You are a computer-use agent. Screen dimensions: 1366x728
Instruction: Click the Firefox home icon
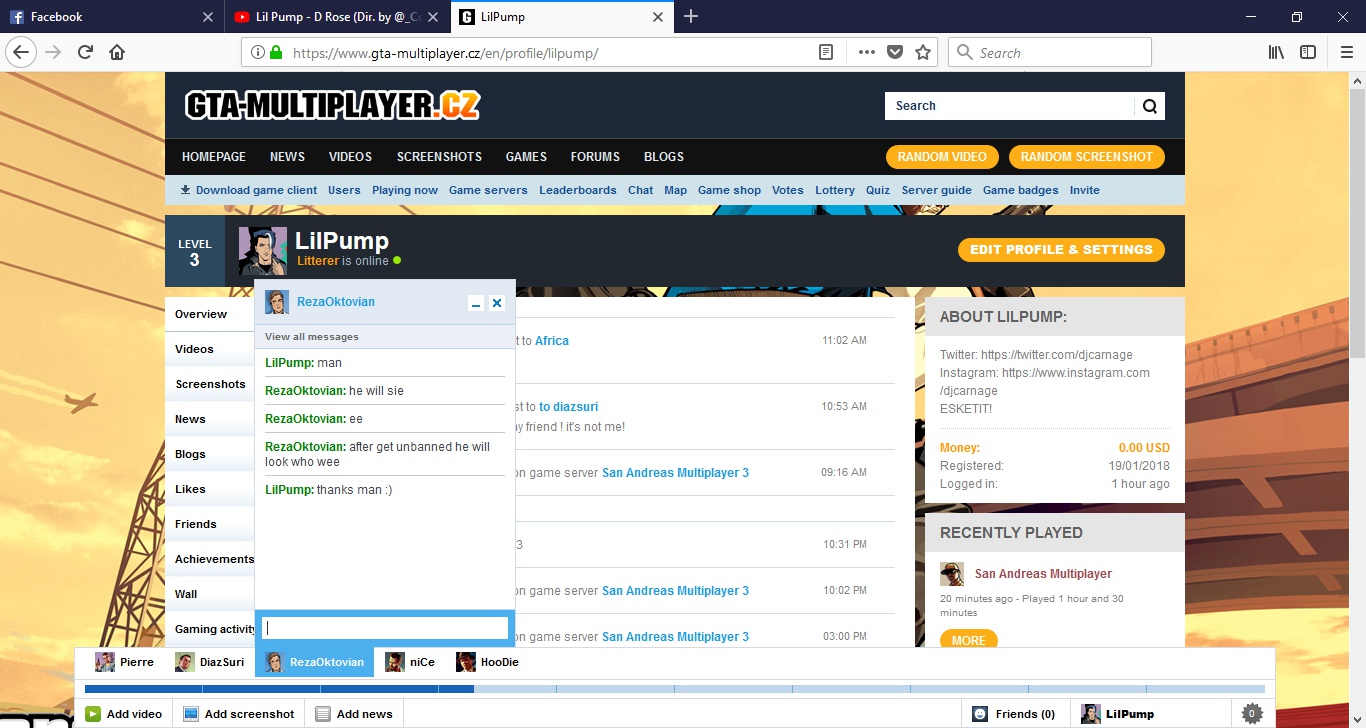pos(117,53)
